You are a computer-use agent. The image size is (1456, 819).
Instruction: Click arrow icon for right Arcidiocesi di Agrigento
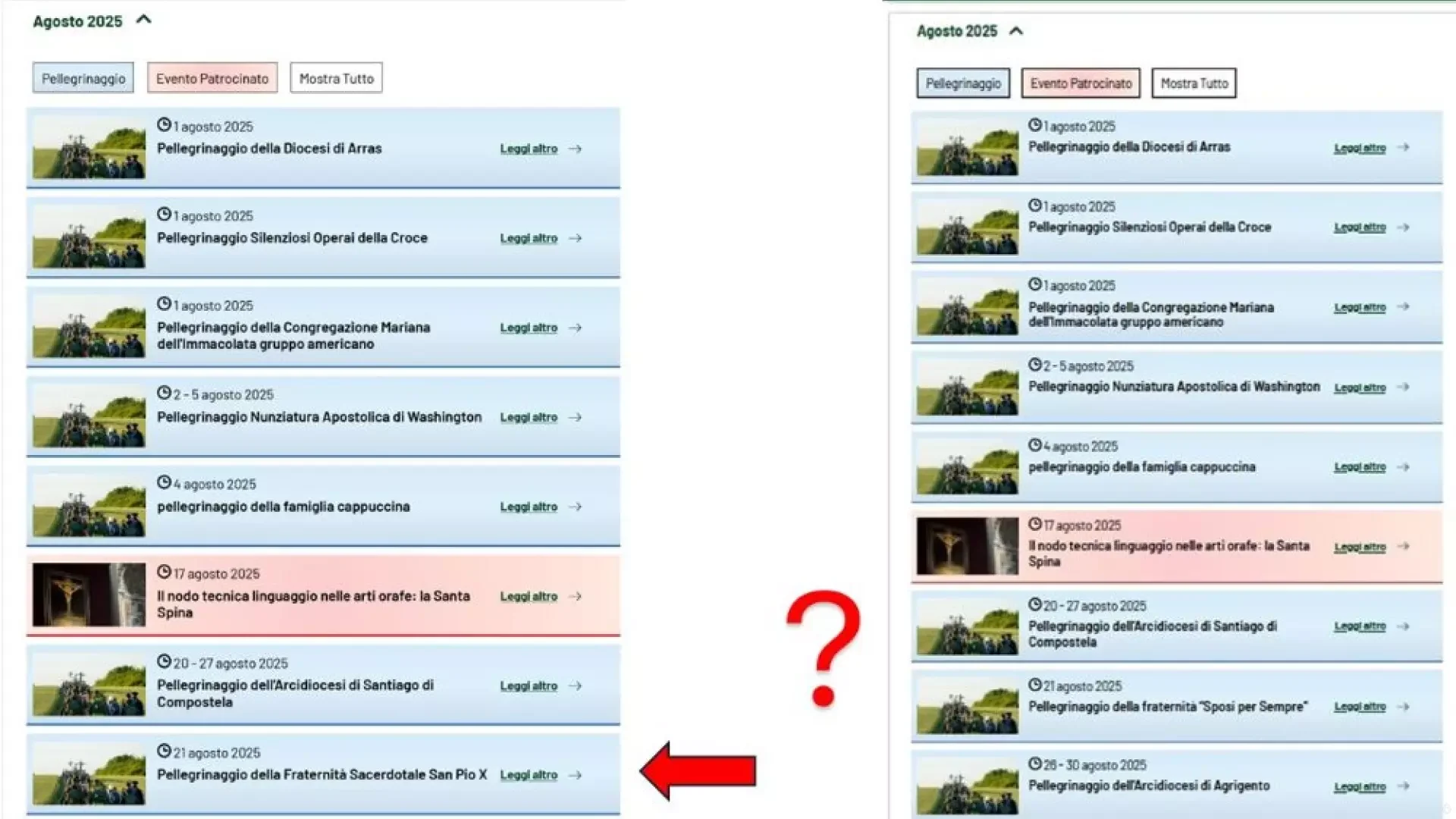pyautogui.click(x=1403, y=786)
